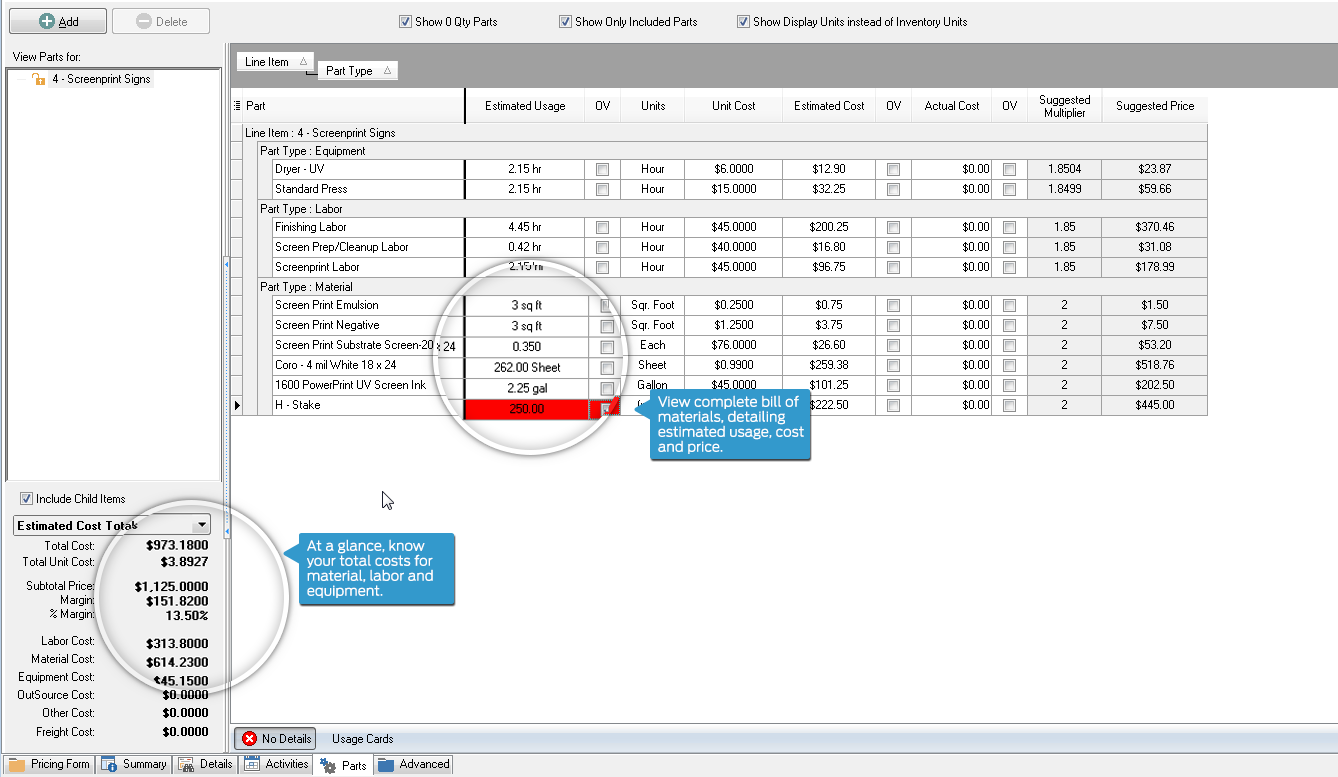
Task: Click the red X No Details icon
Action: tap(249, 739)
